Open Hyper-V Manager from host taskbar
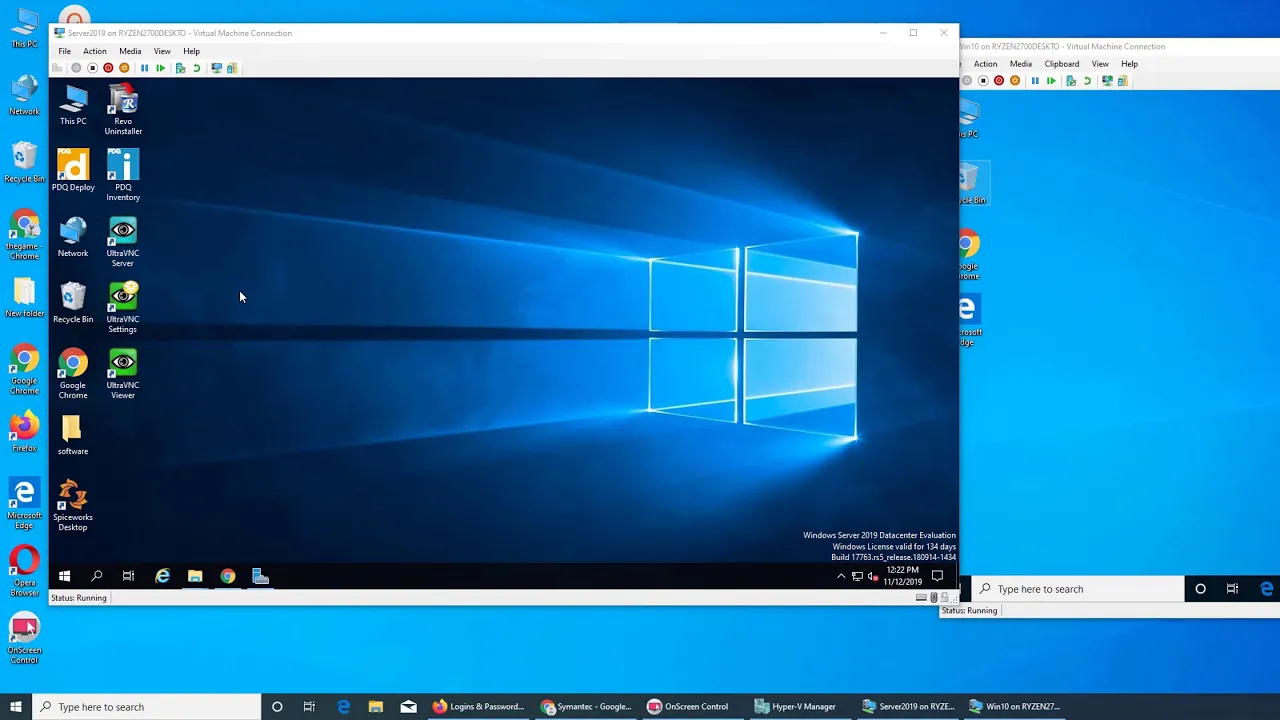Screen dimensions: 1280x720 [x=796, y=707]
